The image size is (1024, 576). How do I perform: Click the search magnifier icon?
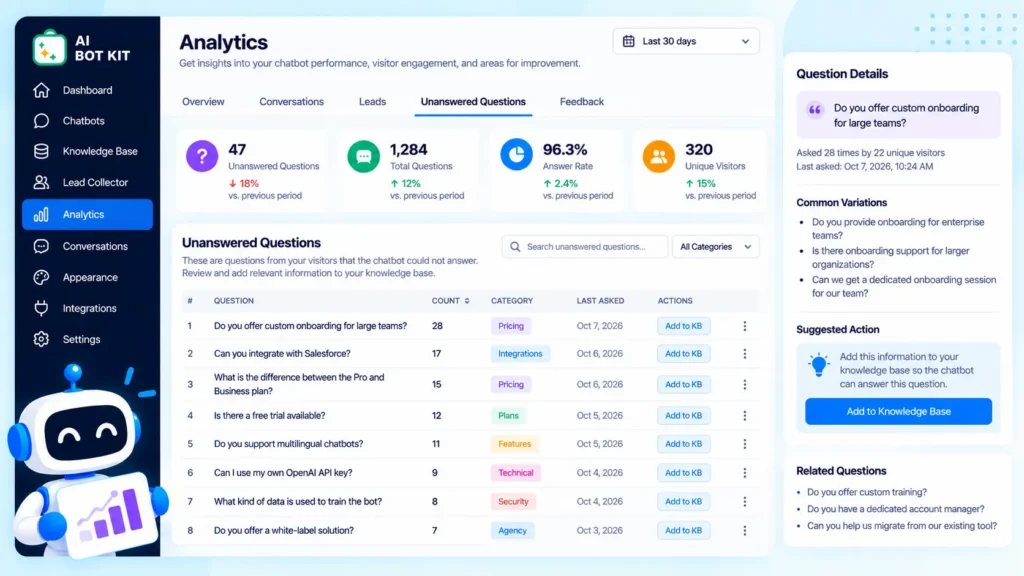click(515, 247)
